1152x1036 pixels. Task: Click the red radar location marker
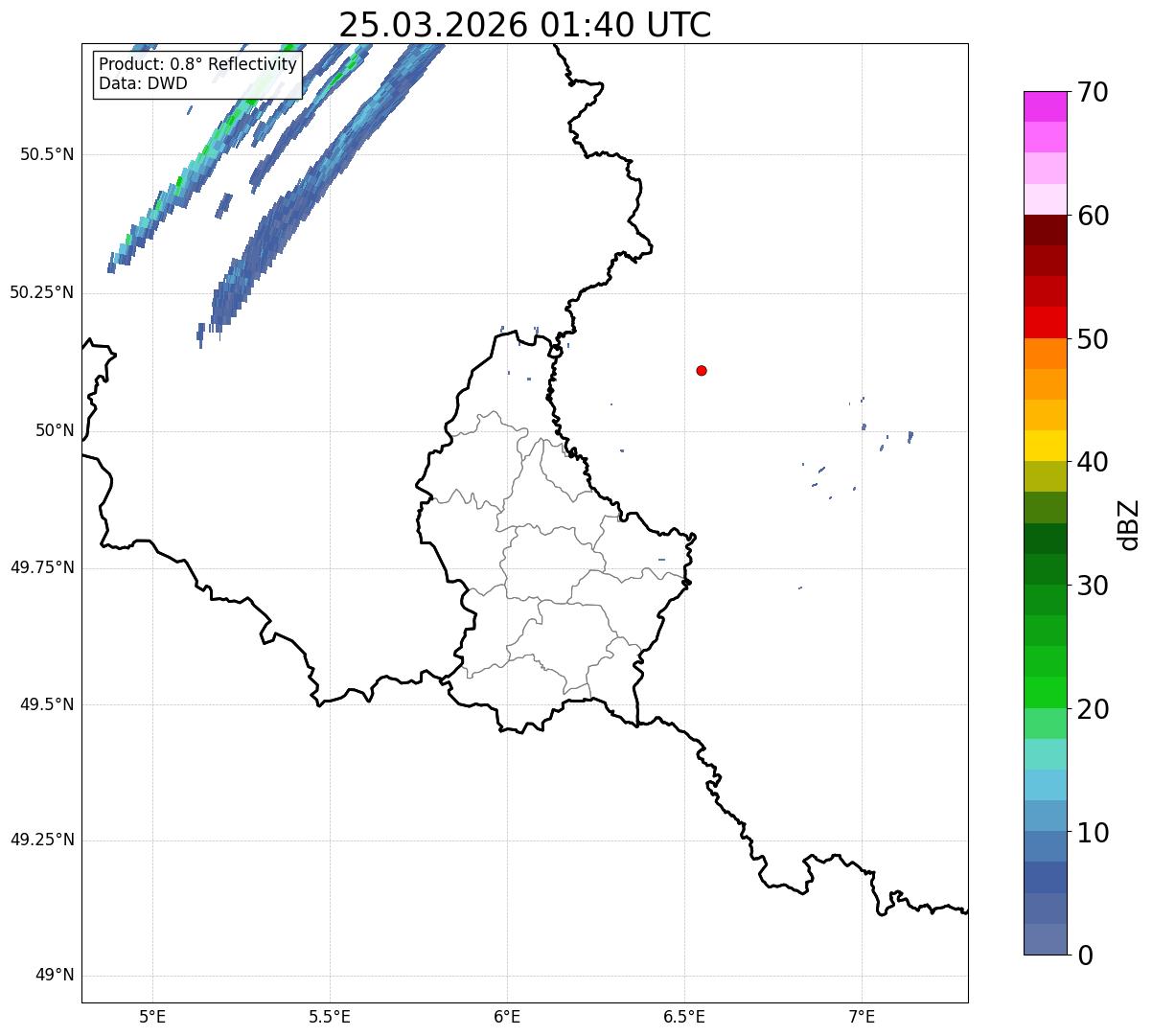pyautogui.click(x=702, y=370)
